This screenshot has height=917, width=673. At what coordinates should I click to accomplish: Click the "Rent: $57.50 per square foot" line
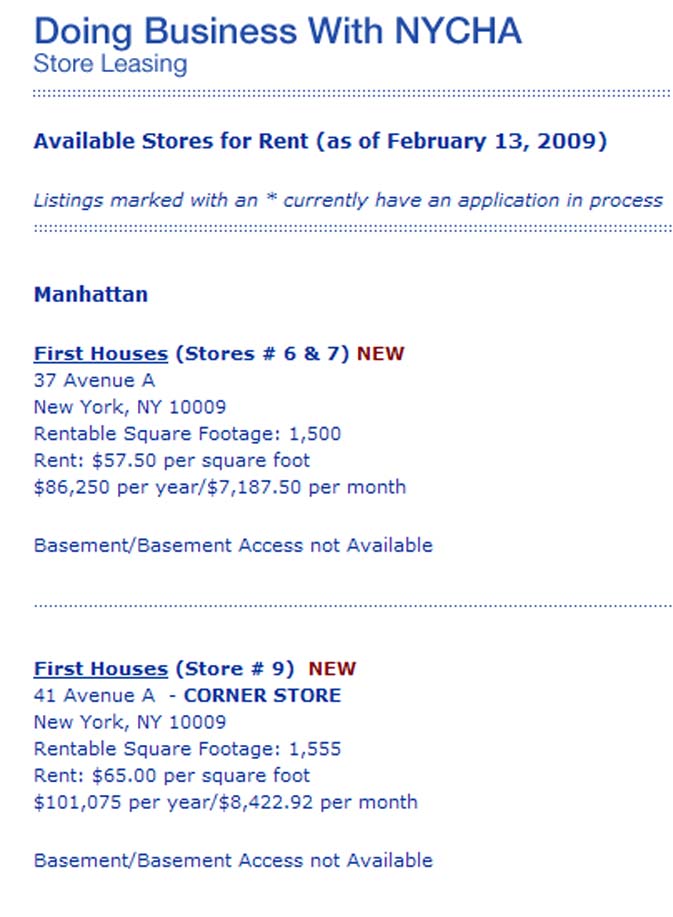coord(172,461)
